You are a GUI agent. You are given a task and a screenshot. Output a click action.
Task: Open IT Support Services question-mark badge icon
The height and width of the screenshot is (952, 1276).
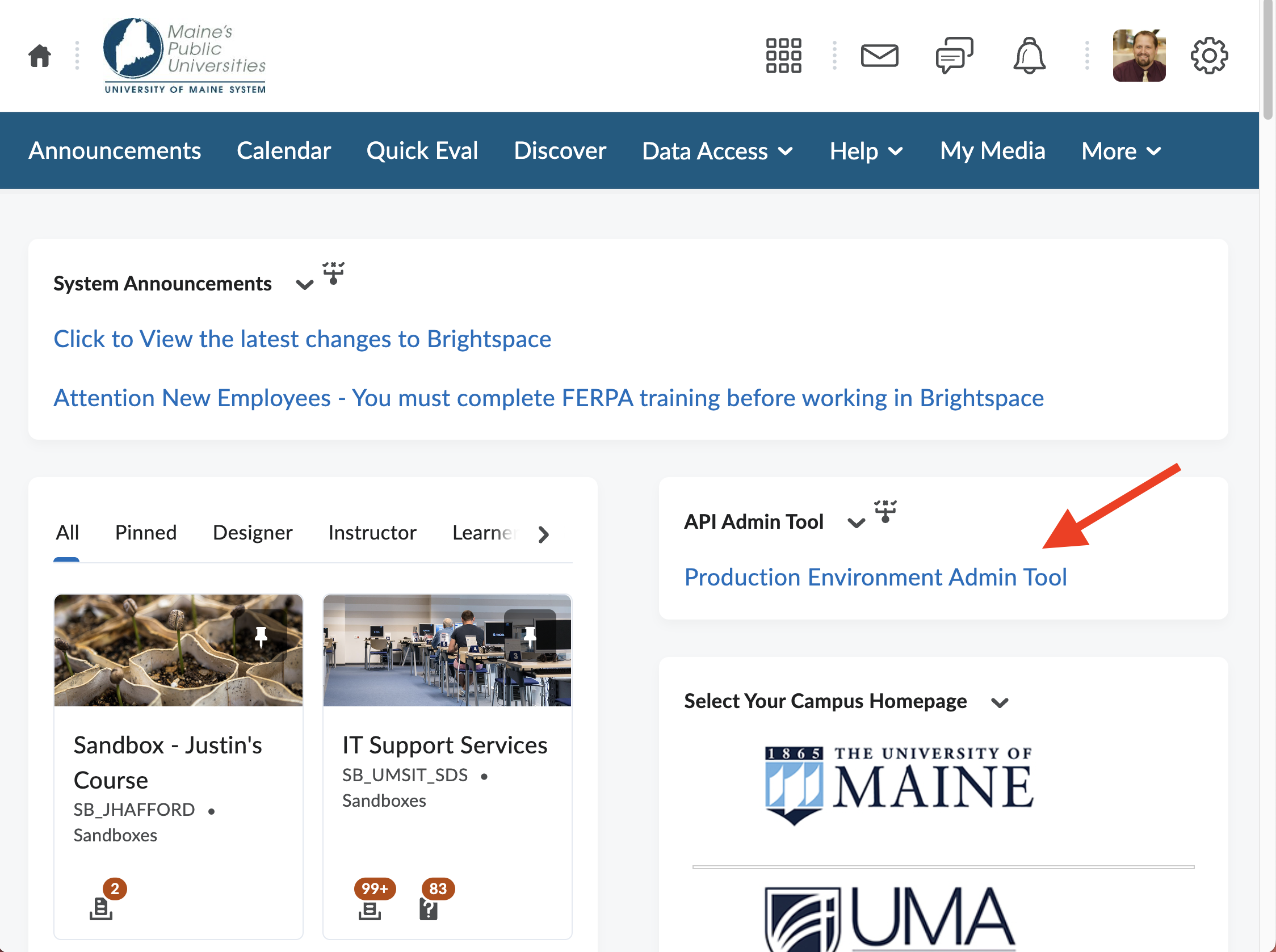429,909
